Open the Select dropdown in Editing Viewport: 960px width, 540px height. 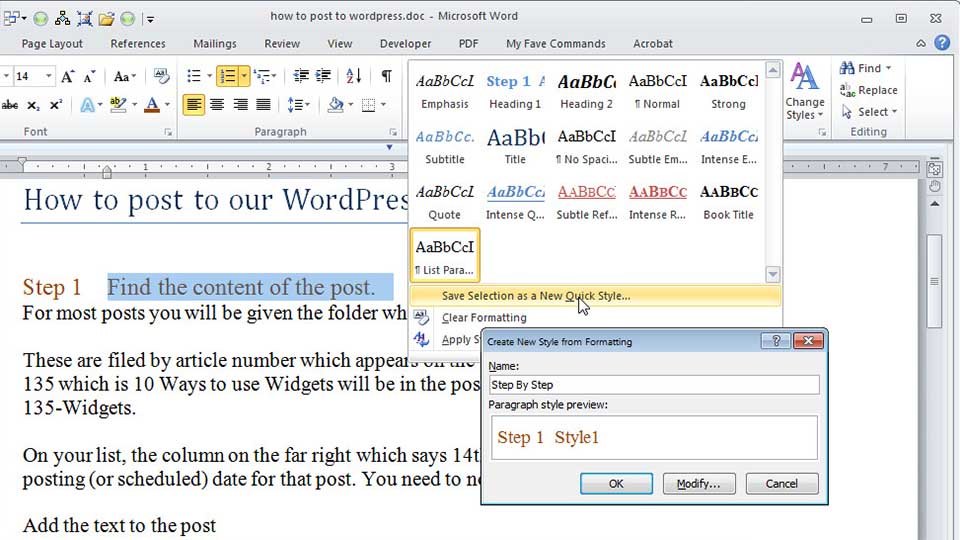click(x=870, y=112)
